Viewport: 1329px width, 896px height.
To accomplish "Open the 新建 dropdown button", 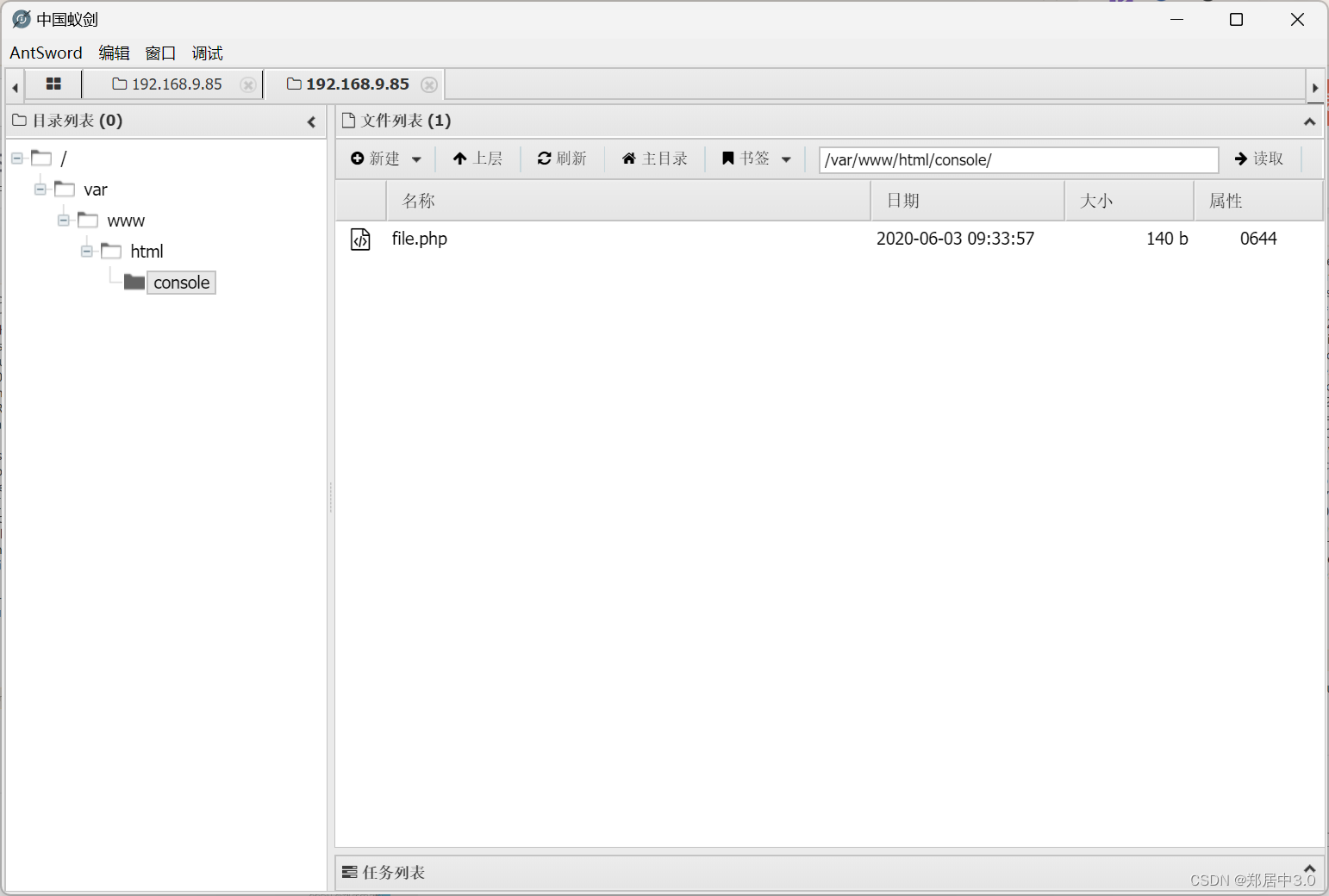I will pyautogui.click(x=386, y=159).
